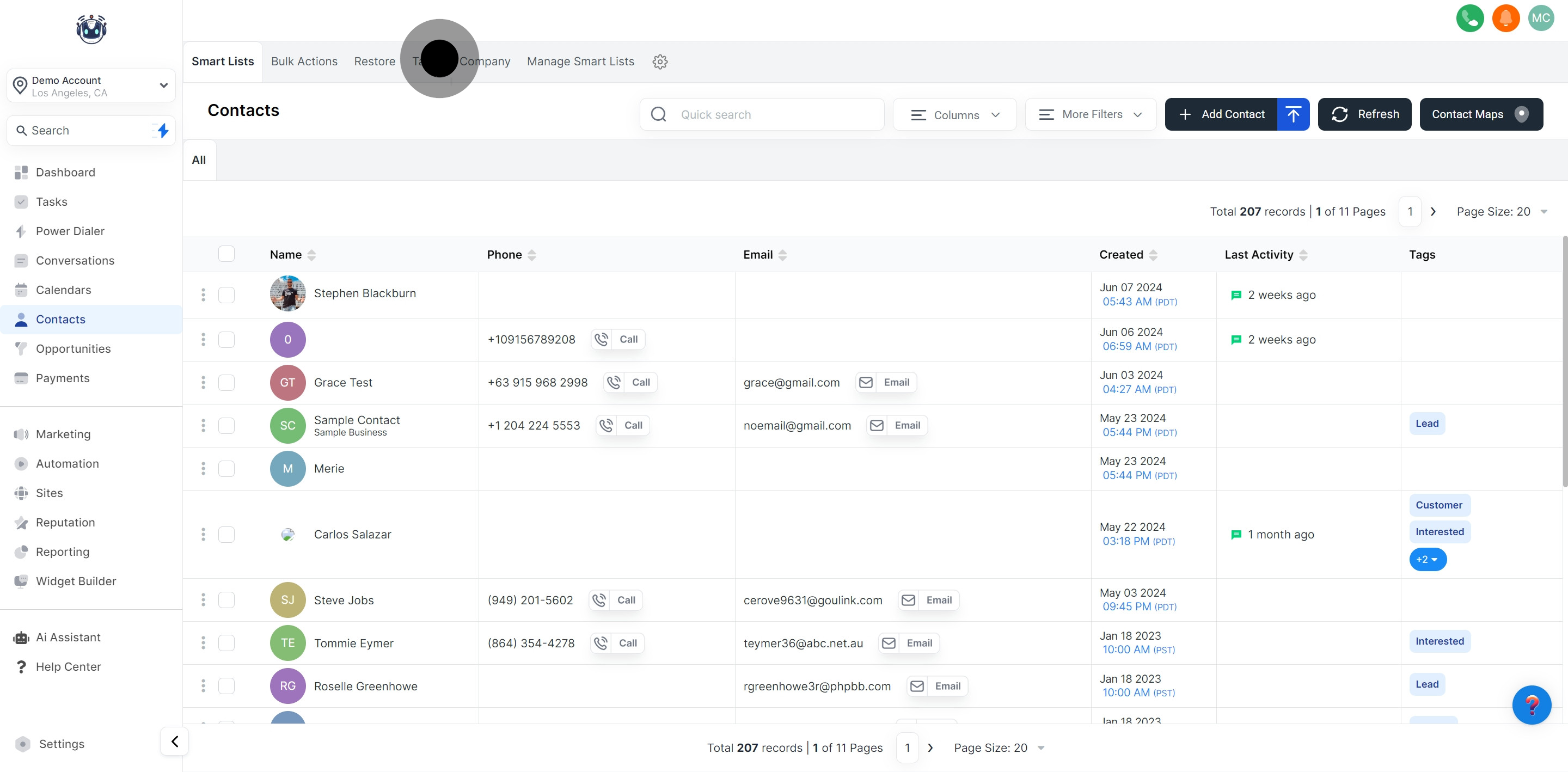Open the Manage Smart Lists tab

[x=580, y=62]
